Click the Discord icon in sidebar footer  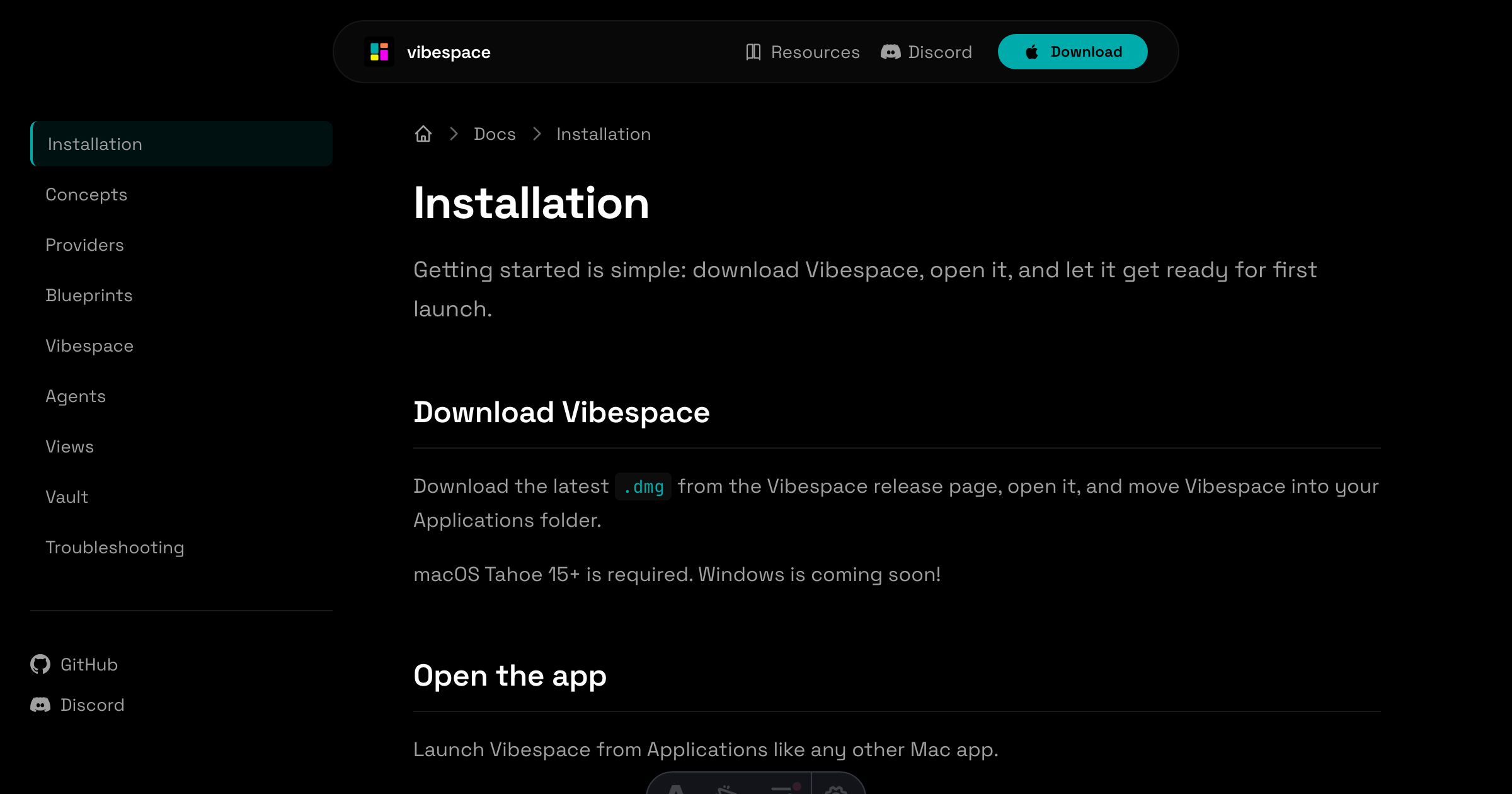coord(40,705)
